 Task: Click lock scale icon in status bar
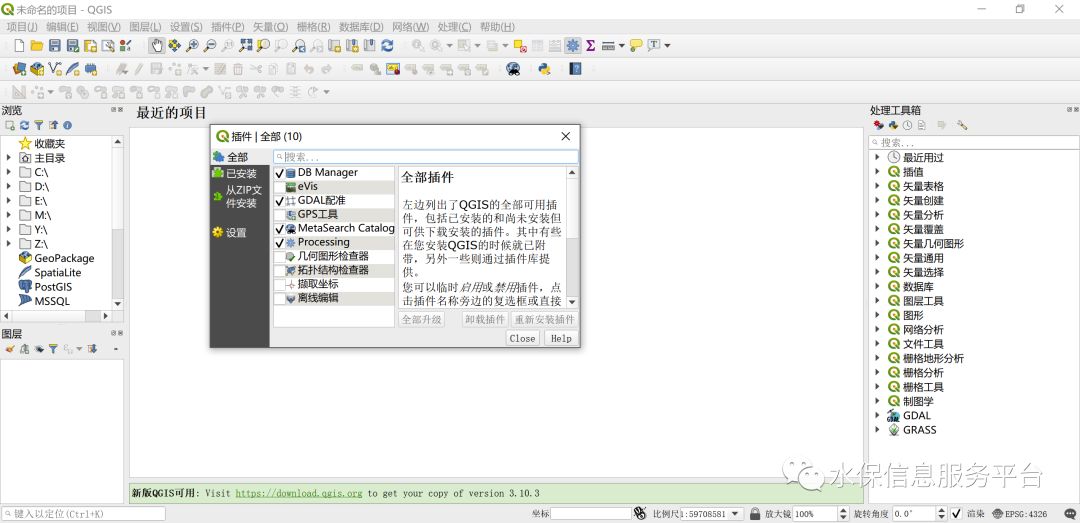[x=755, y=513]
